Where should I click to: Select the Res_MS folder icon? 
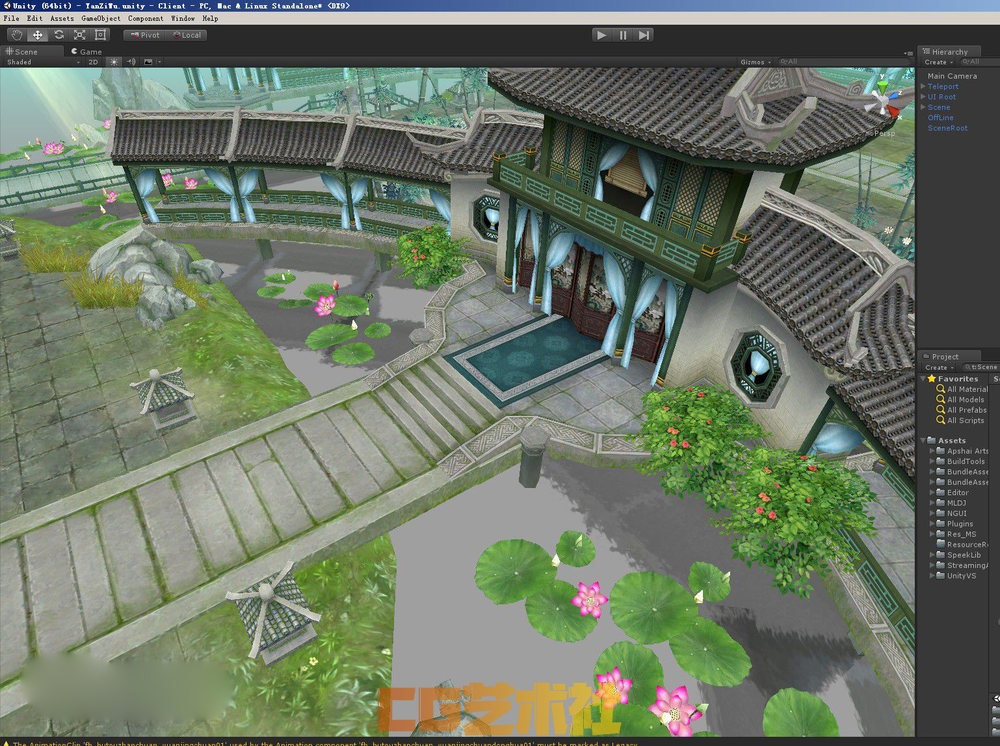click(940, 534)
